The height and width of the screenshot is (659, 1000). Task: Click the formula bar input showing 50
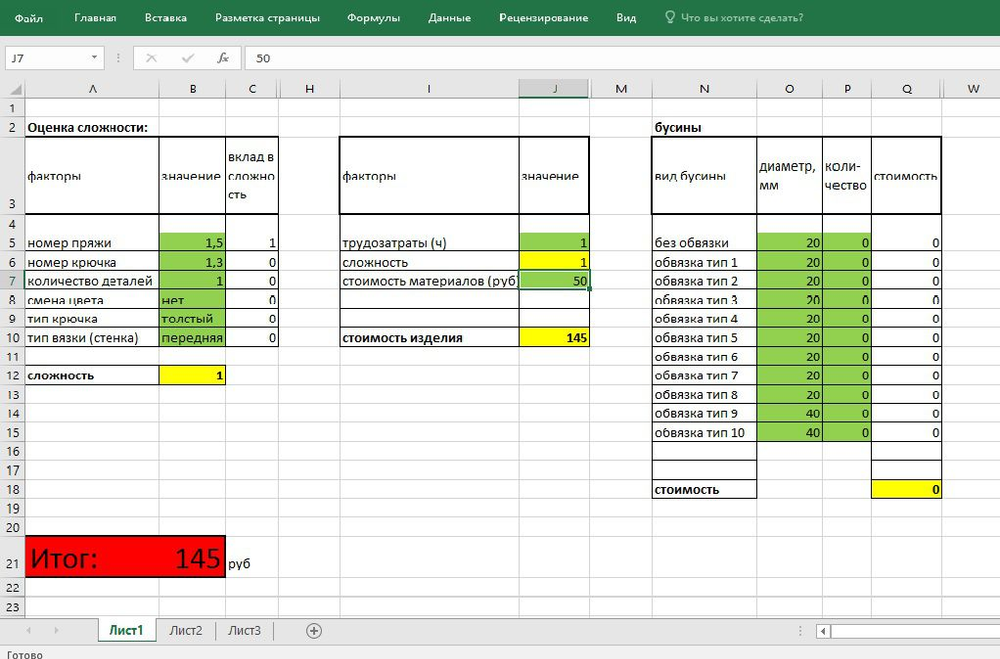[600, 58]
